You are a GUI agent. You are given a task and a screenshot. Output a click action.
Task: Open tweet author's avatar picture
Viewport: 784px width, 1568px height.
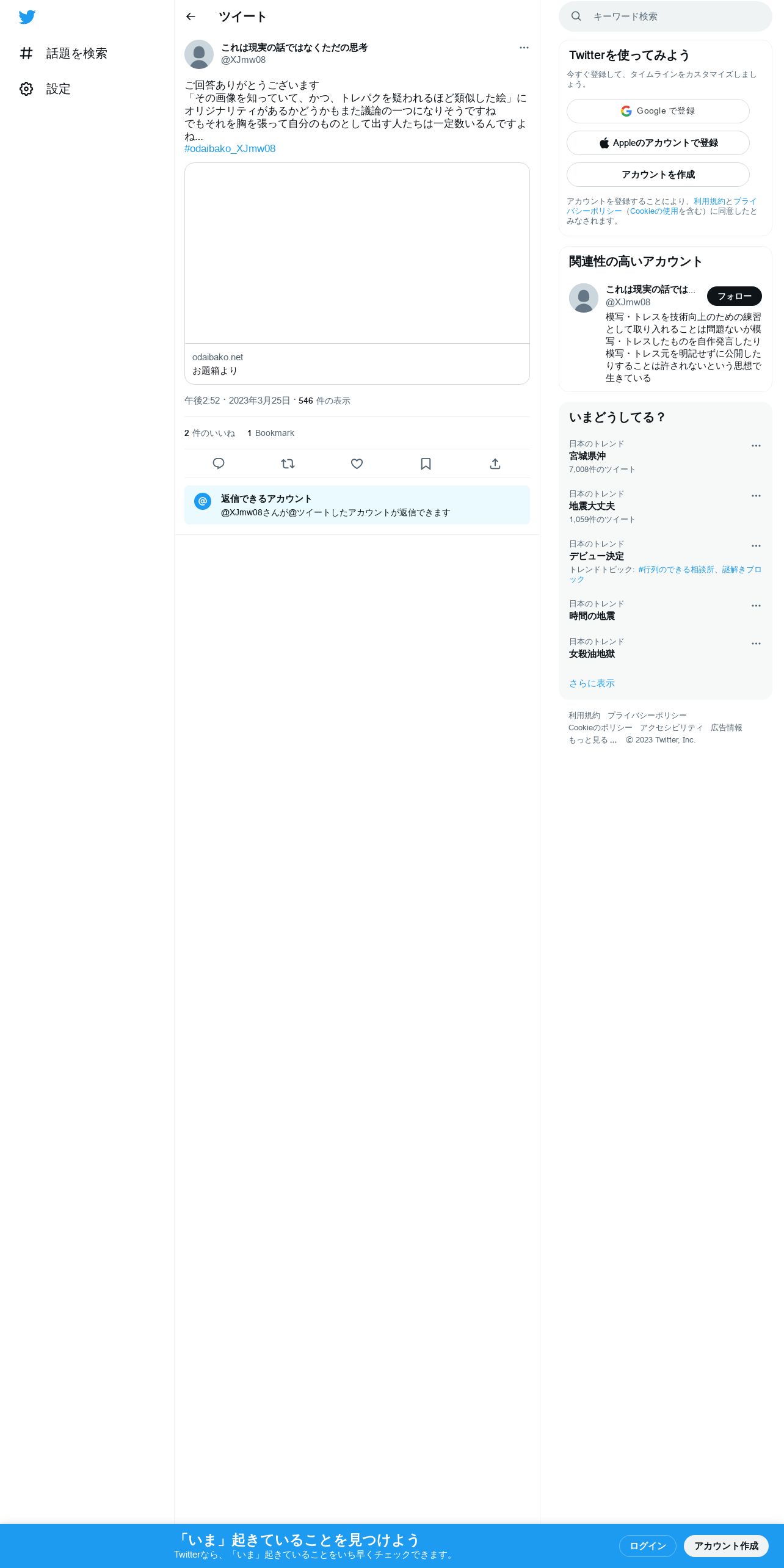(199, 54)
